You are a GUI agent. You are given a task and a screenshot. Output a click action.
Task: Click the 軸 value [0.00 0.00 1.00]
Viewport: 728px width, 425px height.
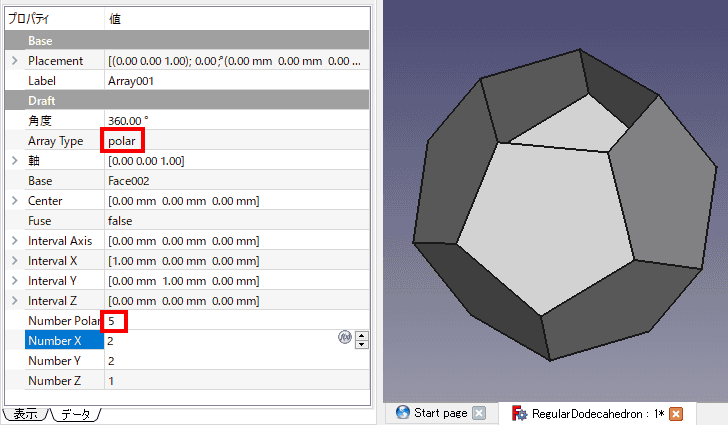coord(146,161)
